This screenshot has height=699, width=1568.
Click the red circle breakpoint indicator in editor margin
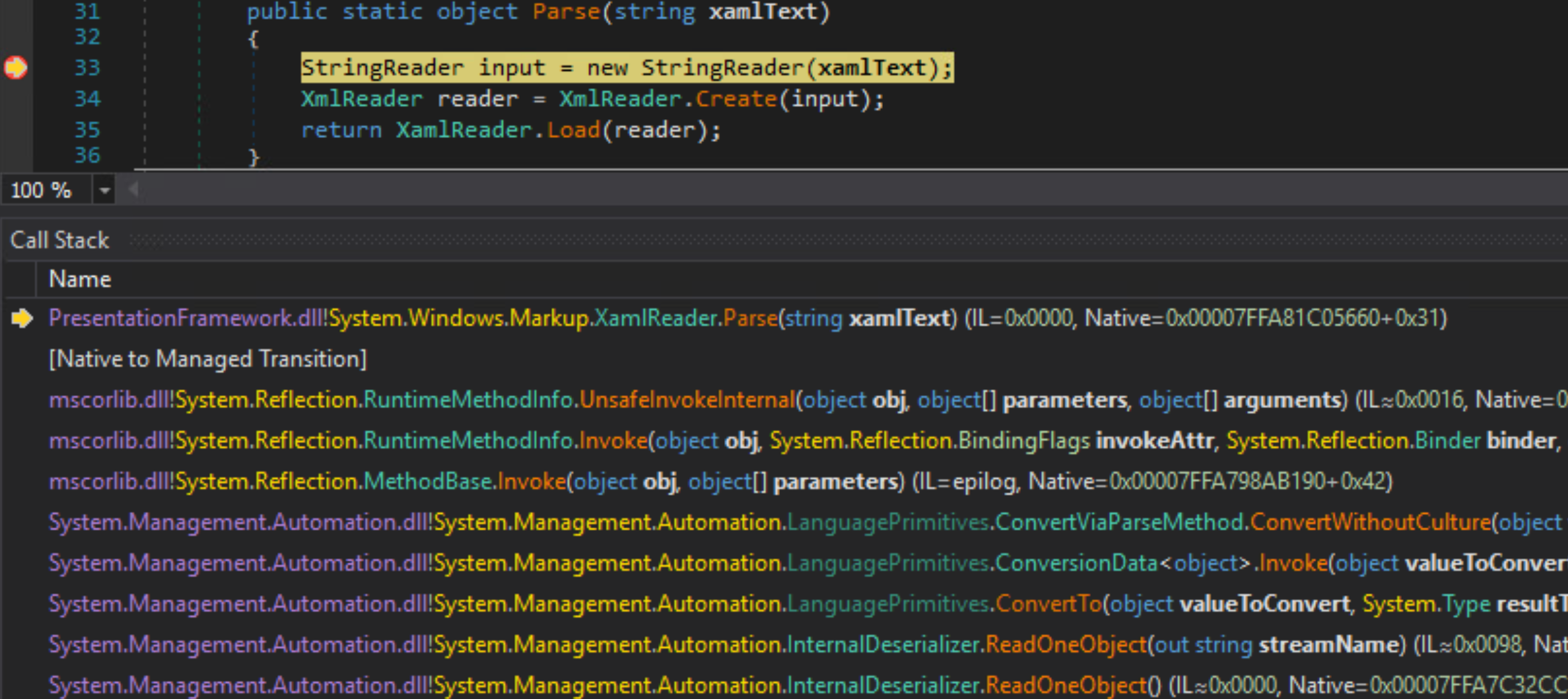16,67
